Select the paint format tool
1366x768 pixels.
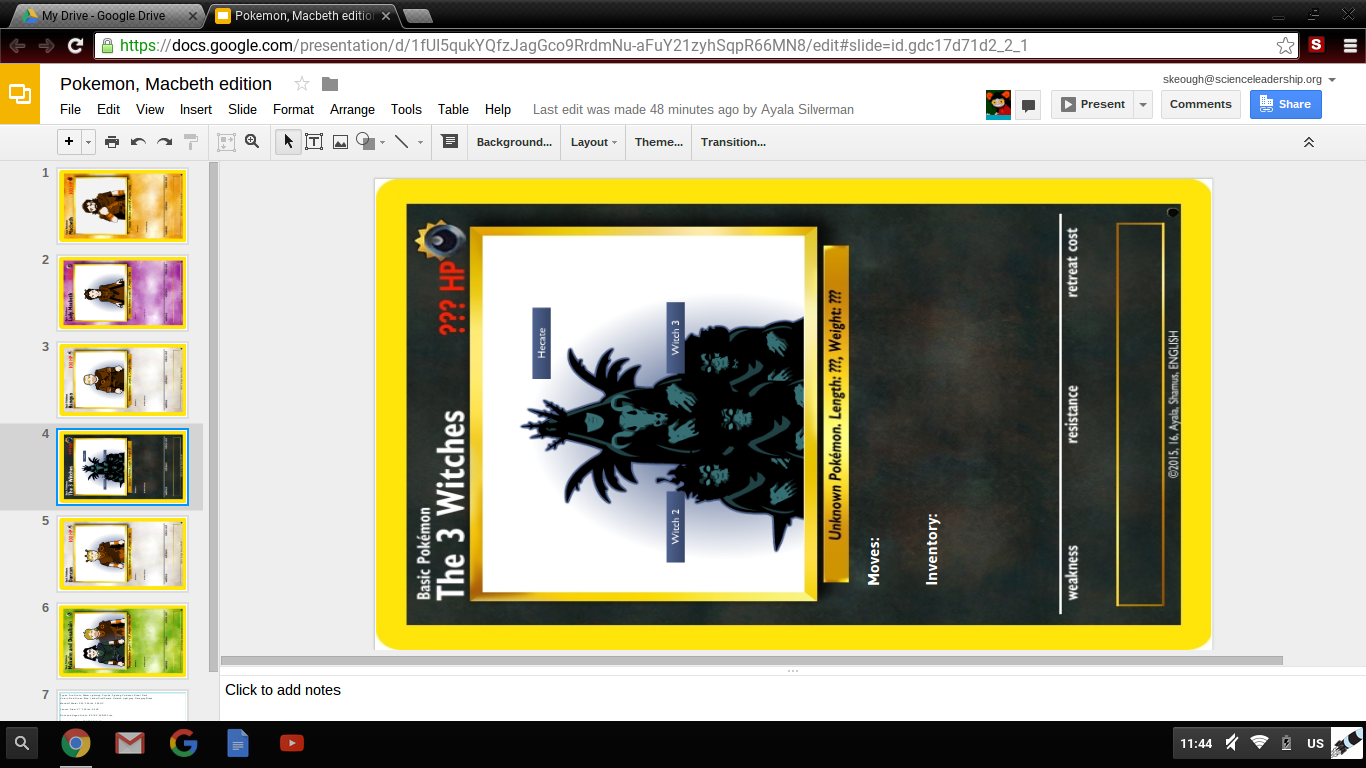point(190,142)
